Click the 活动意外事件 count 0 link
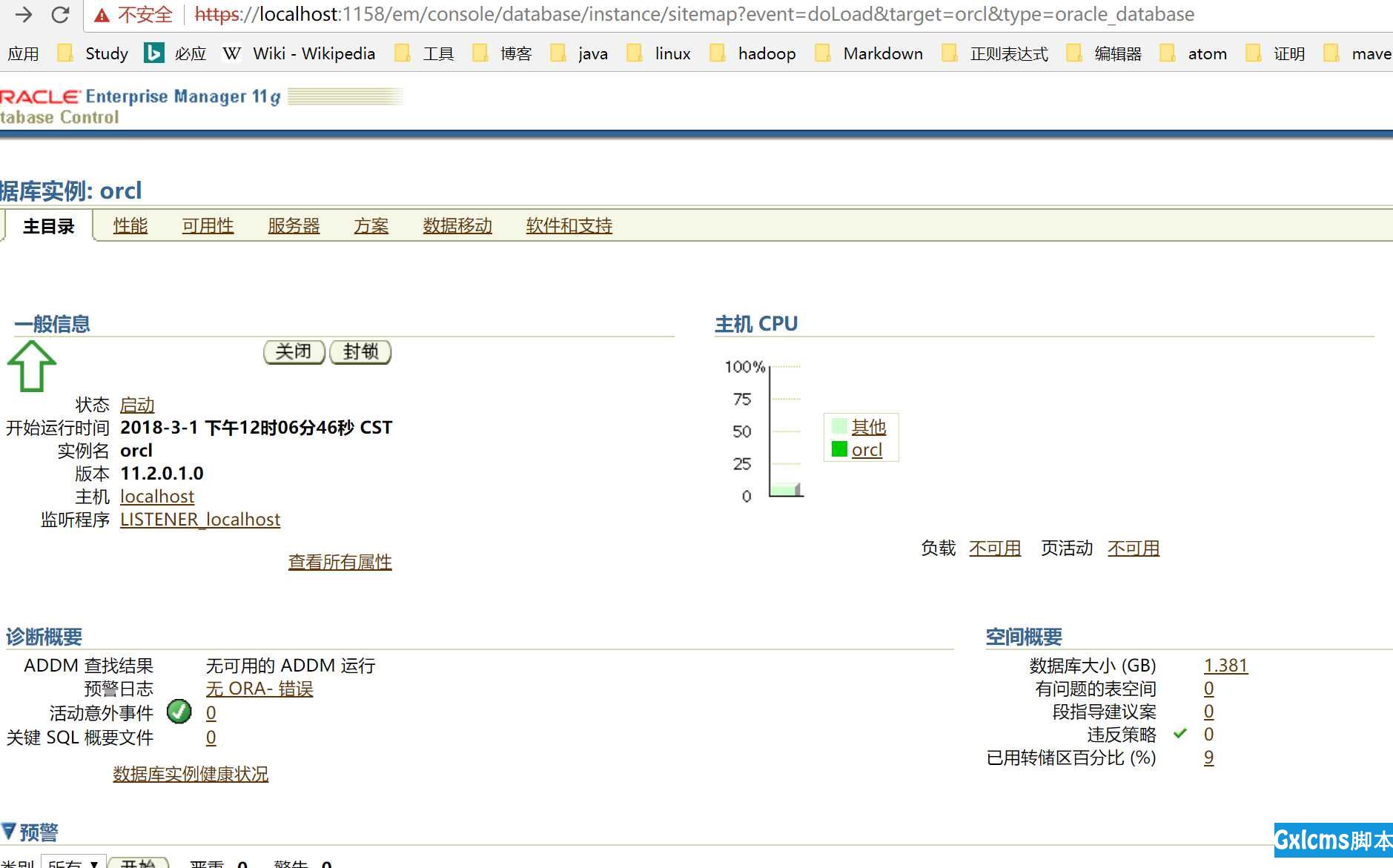Screen dimensions: 1393x868 [211, 713]
